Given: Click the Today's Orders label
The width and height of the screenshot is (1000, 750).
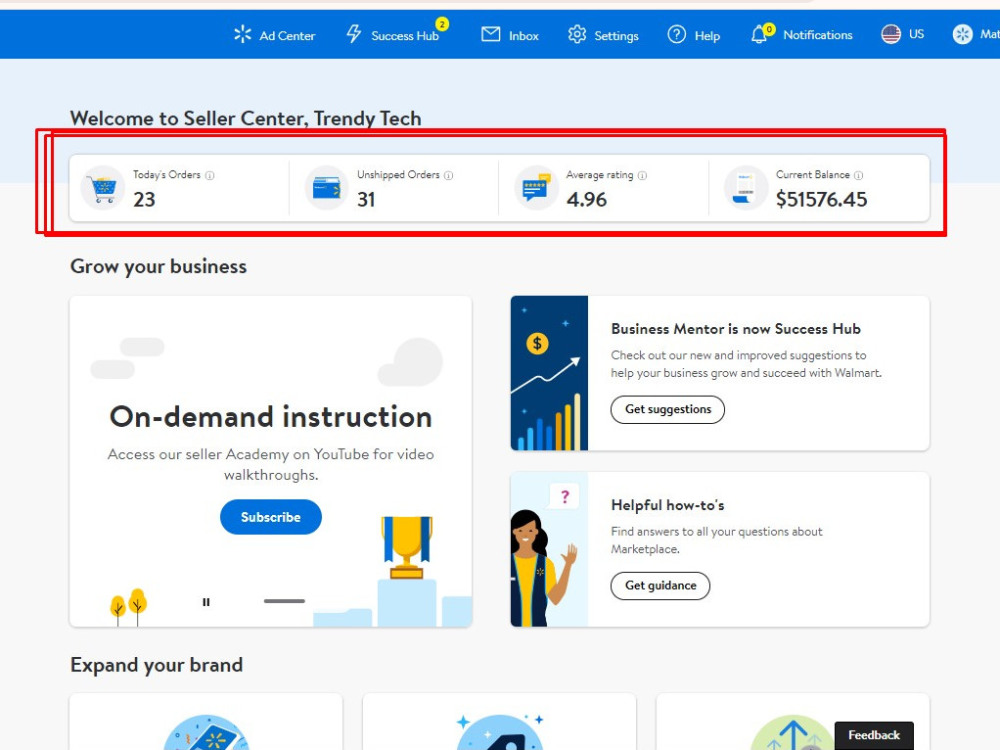Looking at the screenshot, I should coord(166,175).
